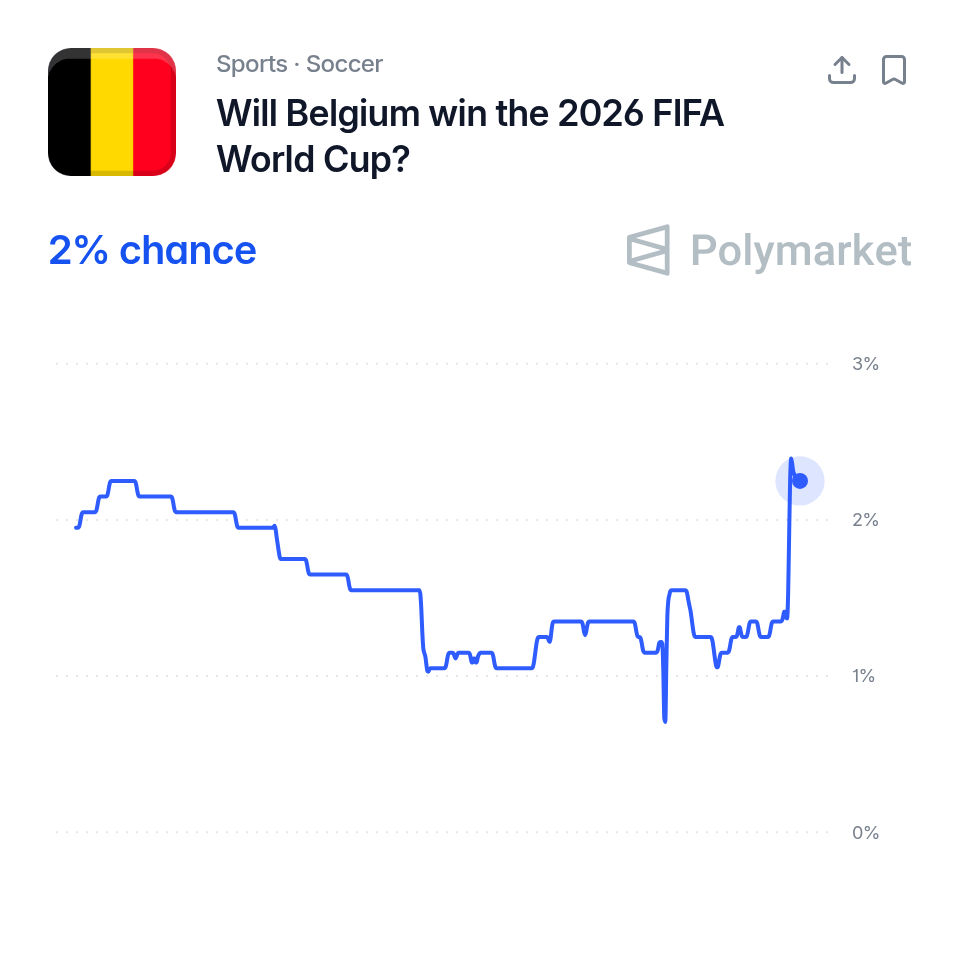Click the 3% axis label
Image resolution: width=960 pixels, height=960 pixels.
click(865, 364)
